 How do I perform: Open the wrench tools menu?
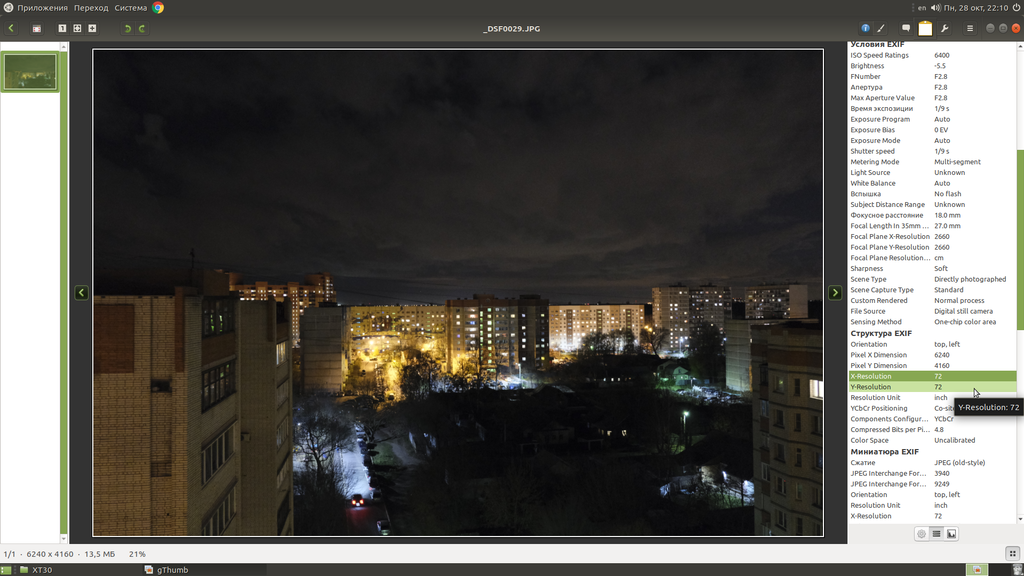pyautogui.click(x=944, y=28)
